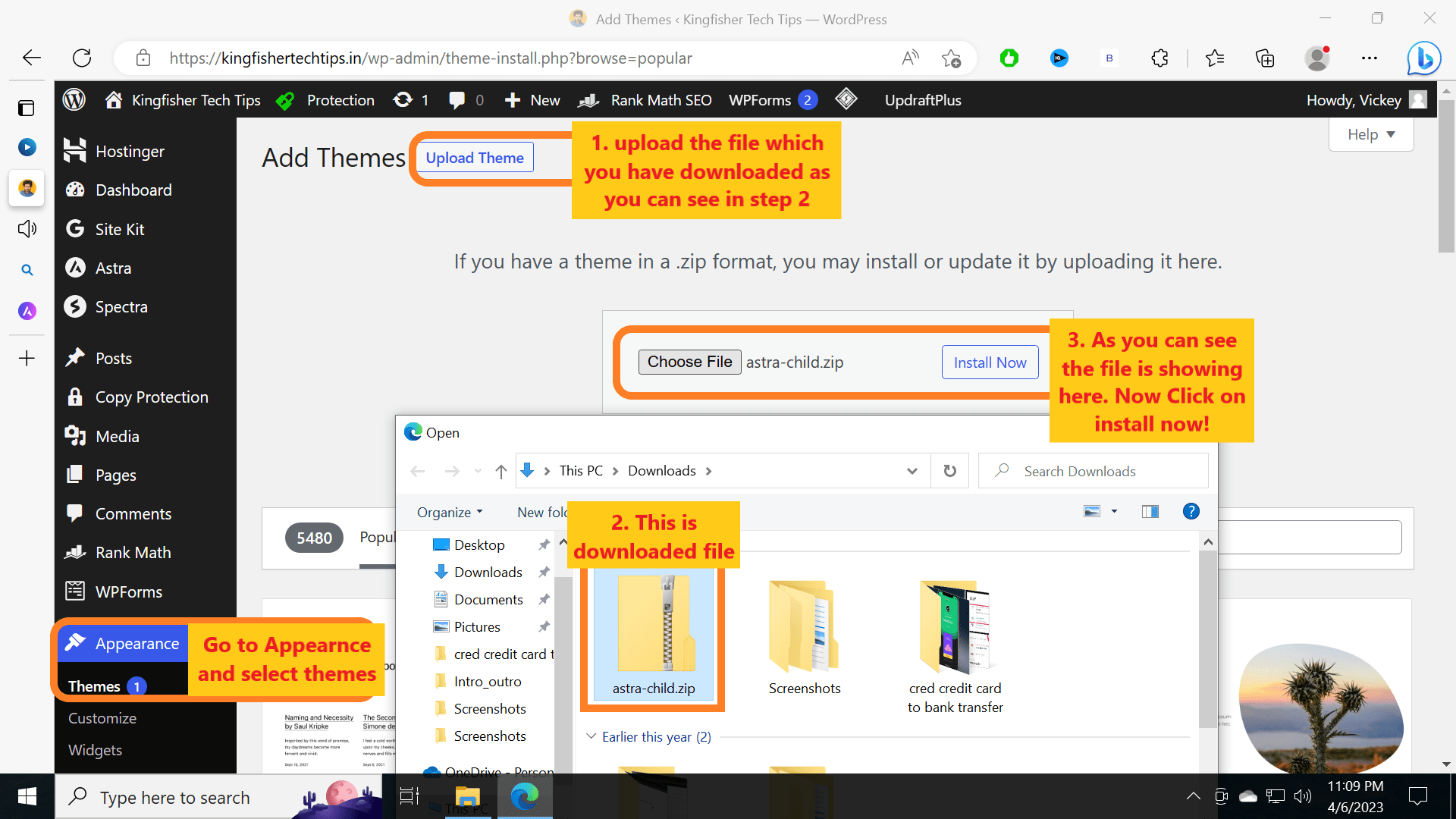
Task: Select Documents in dialog navigation tree
Action: click(x=488, y=599)
